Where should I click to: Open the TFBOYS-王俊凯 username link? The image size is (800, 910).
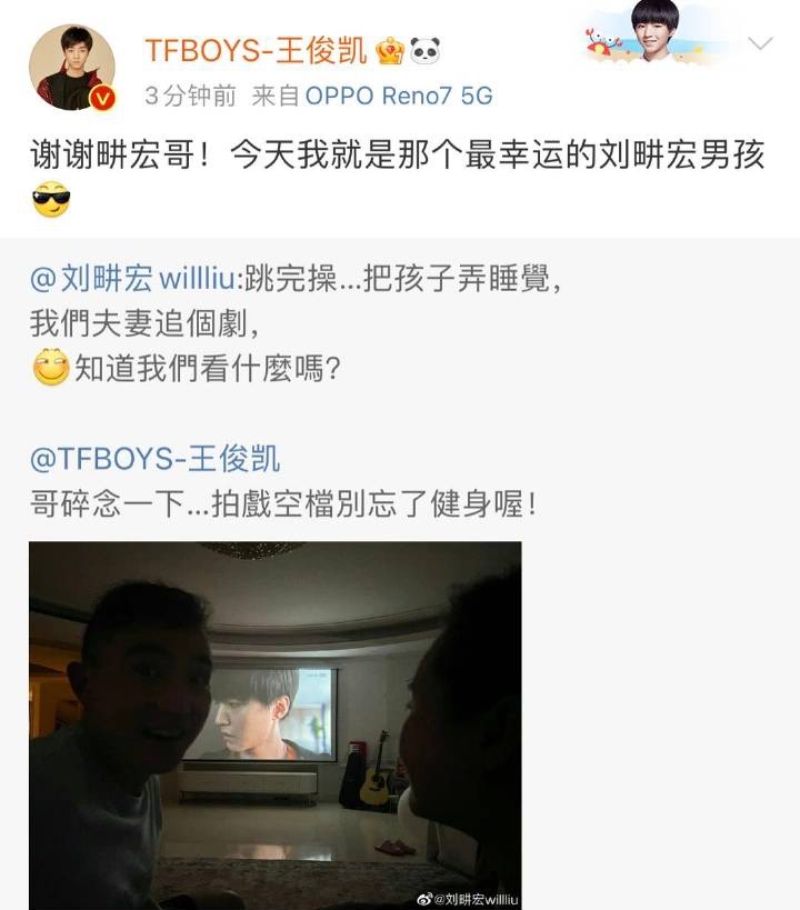[x=256, y=50]
